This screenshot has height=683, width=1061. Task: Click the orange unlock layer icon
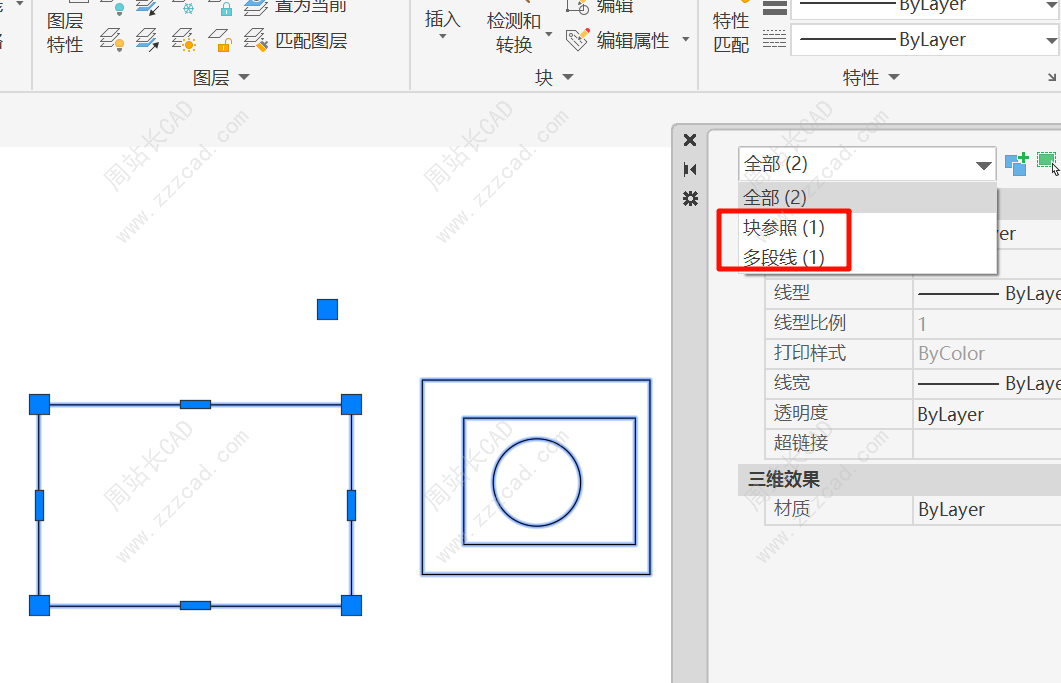[221, 41]
